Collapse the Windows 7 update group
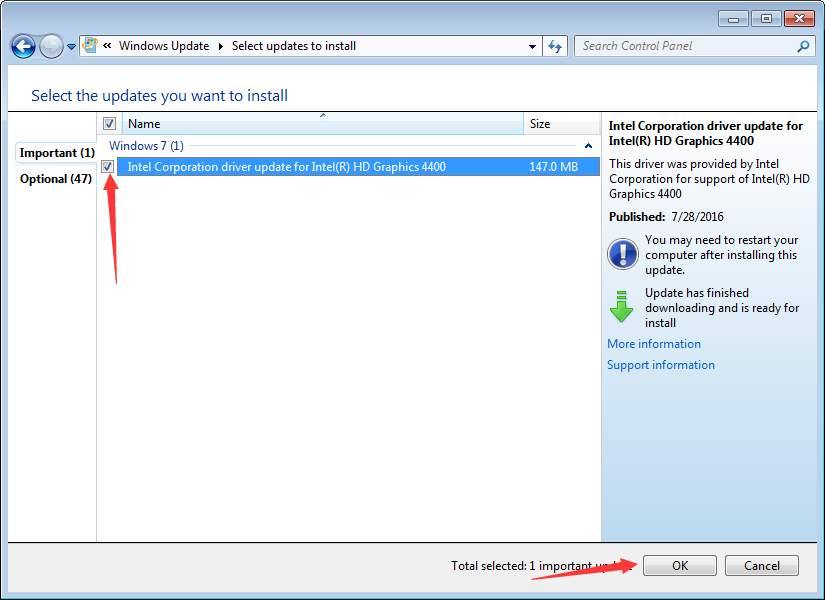The image size is (825, 600). (x=587, y=145)
